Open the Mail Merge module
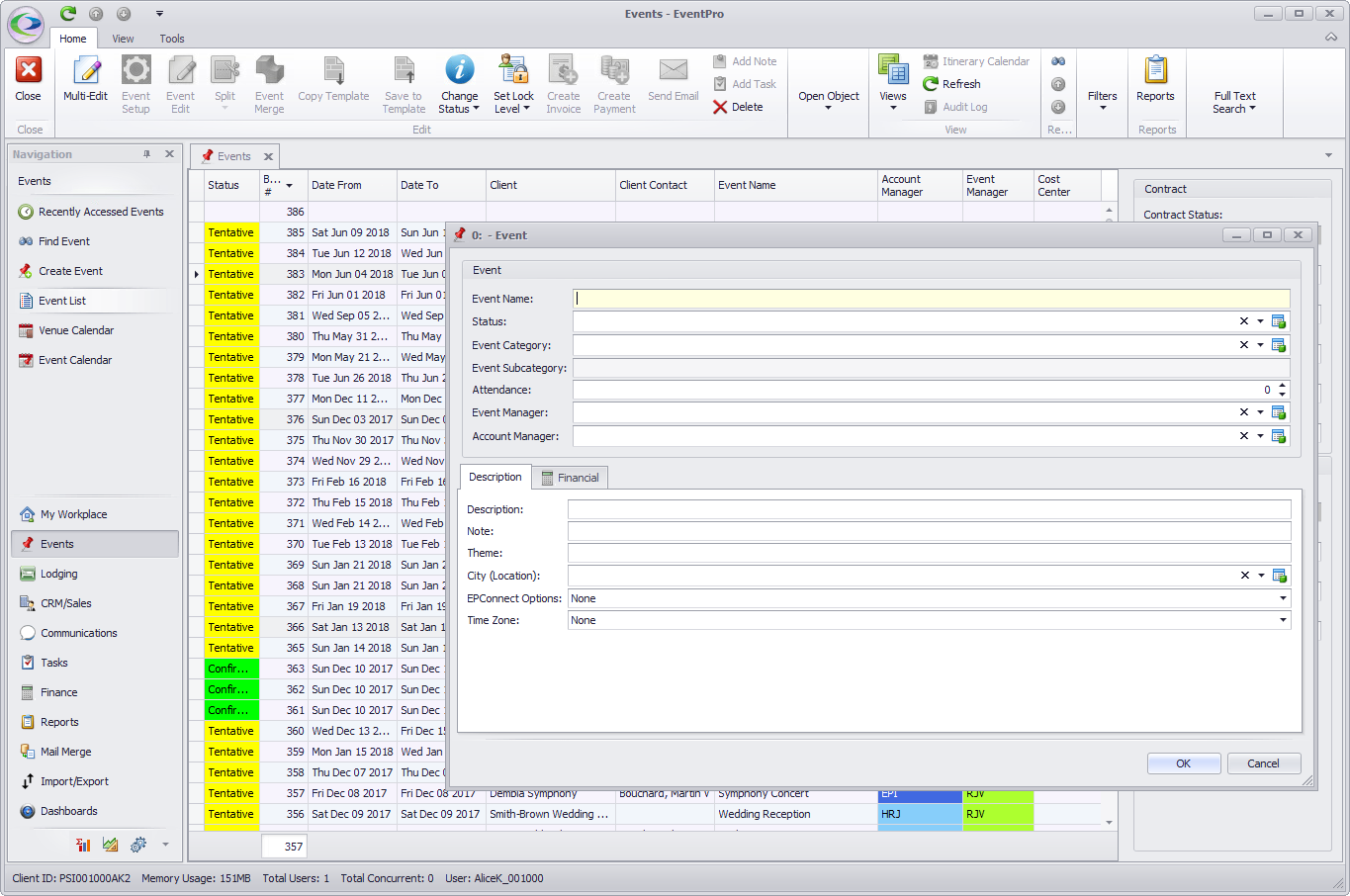The width and height of the screenshot is (1350, 896). (55, 752)
